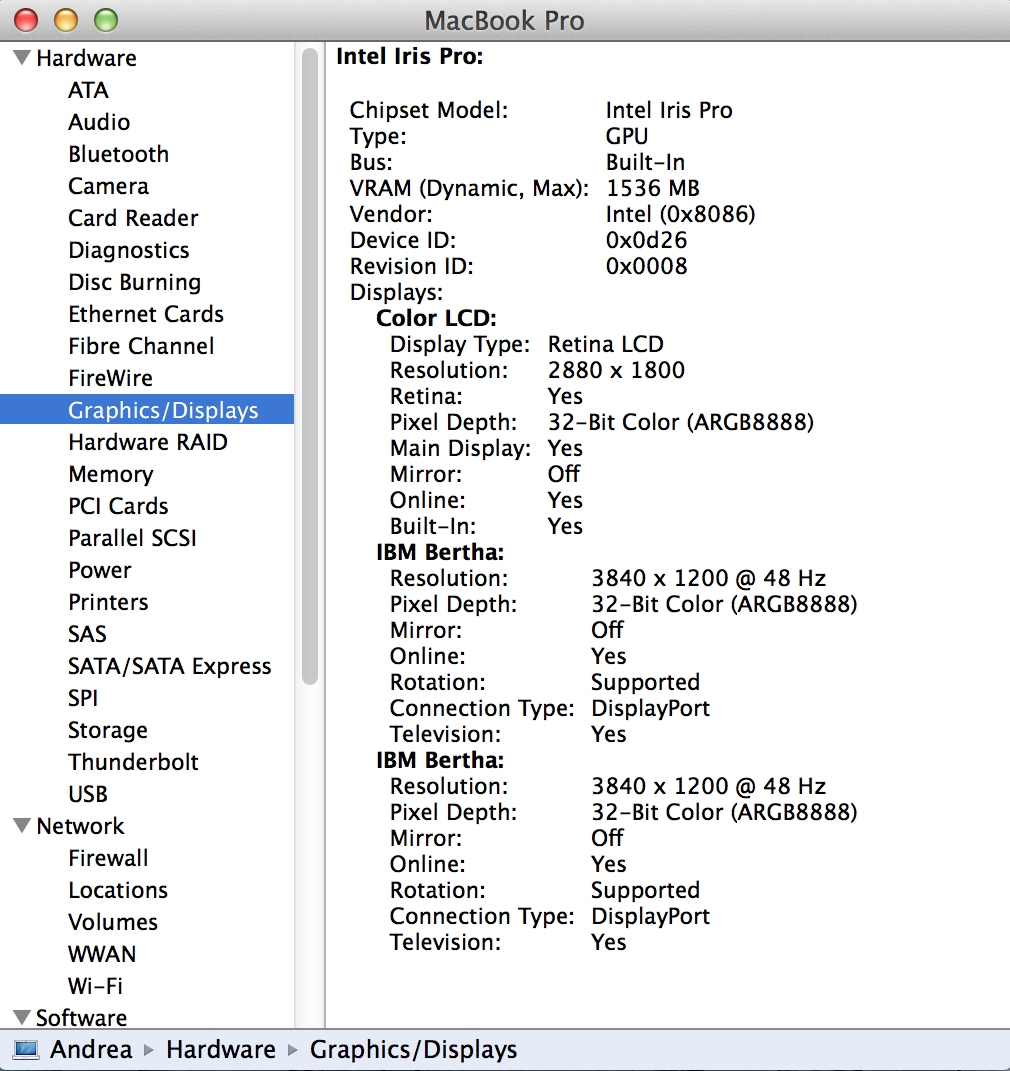Click the Color LCD heading
This screenshot has height=1071, width=1010.
pos(436,318)
